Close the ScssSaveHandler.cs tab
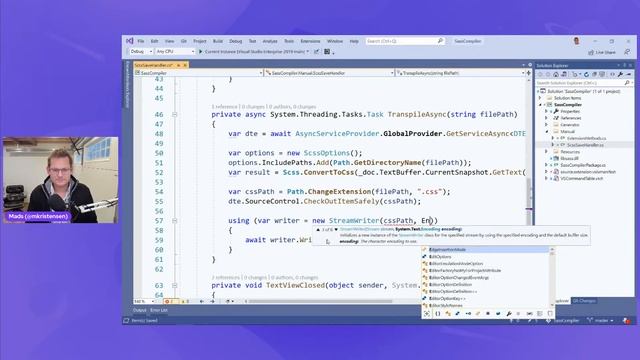 [185, 65]
